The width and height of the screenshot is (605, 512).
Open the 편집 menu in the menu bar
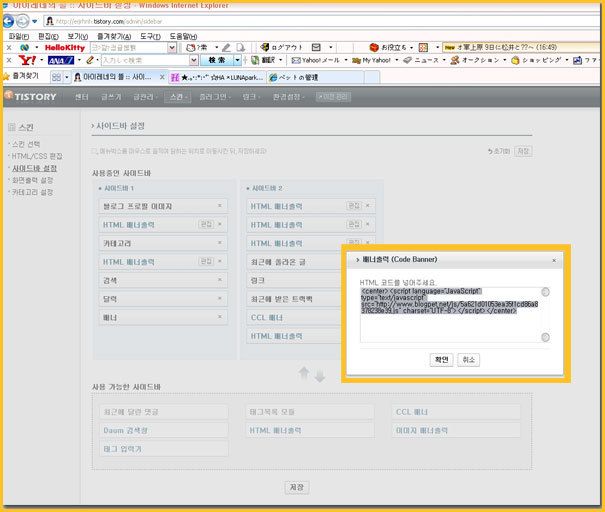coord(48,36)
